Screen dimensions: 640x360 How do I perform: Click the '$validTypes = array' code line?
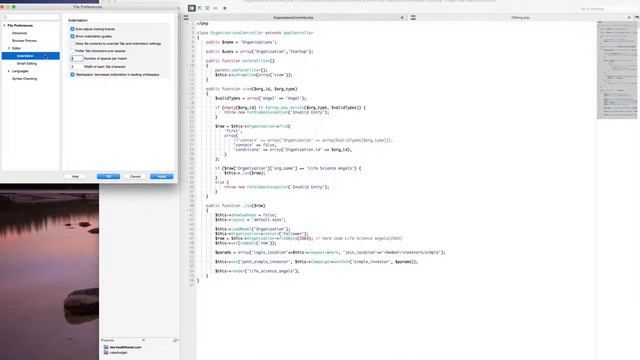pos(260,98)
